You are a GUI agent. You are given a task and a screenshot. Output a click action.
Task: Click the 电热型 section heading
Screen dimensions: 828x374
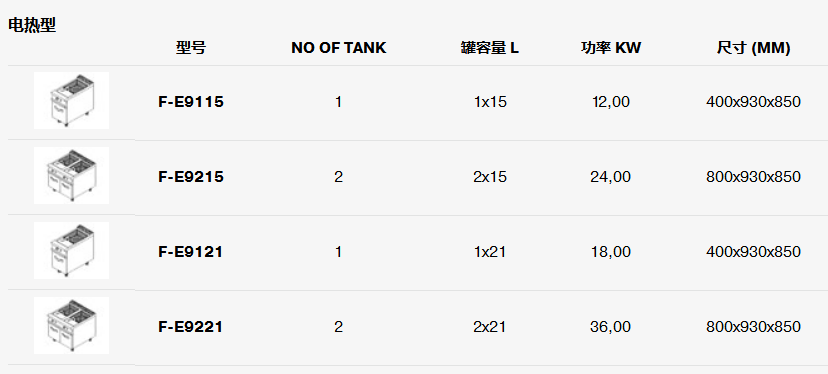[x=32, y=25]
